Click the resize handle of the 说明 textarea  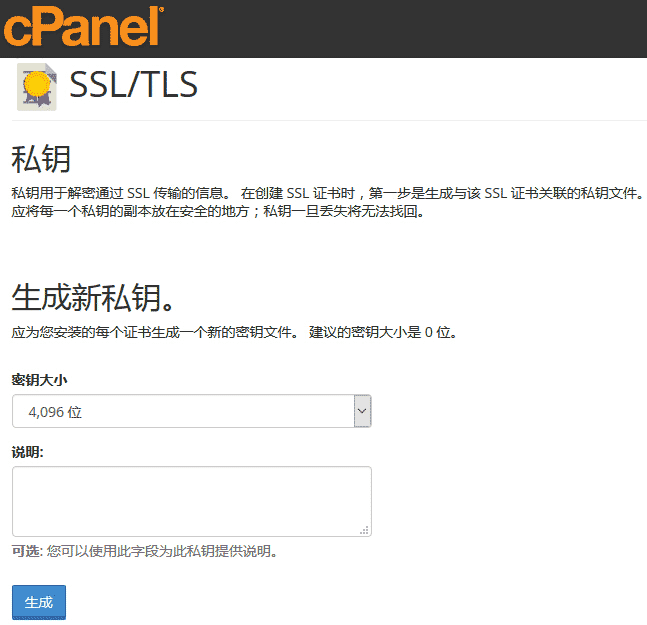pyautogui.click(x=365, y=530)
